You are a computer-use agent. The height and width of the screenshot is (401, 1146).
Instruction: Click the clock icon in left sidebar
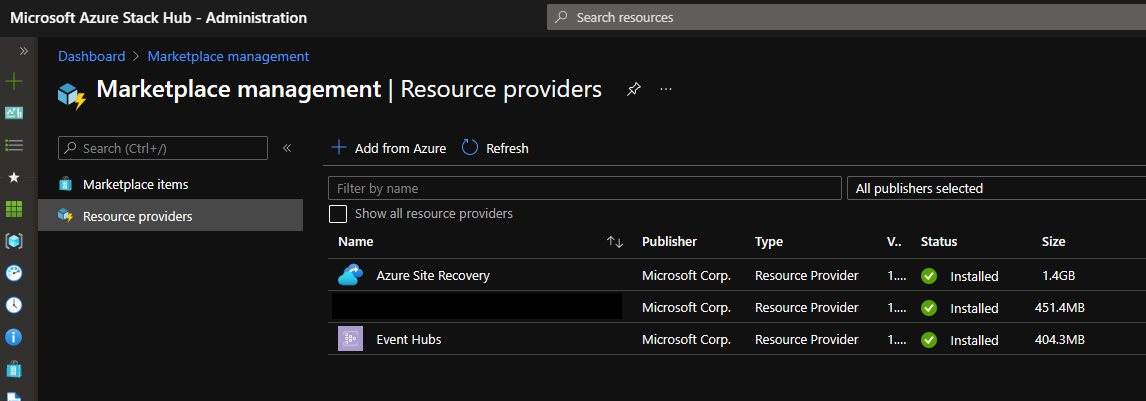[14, 305]
